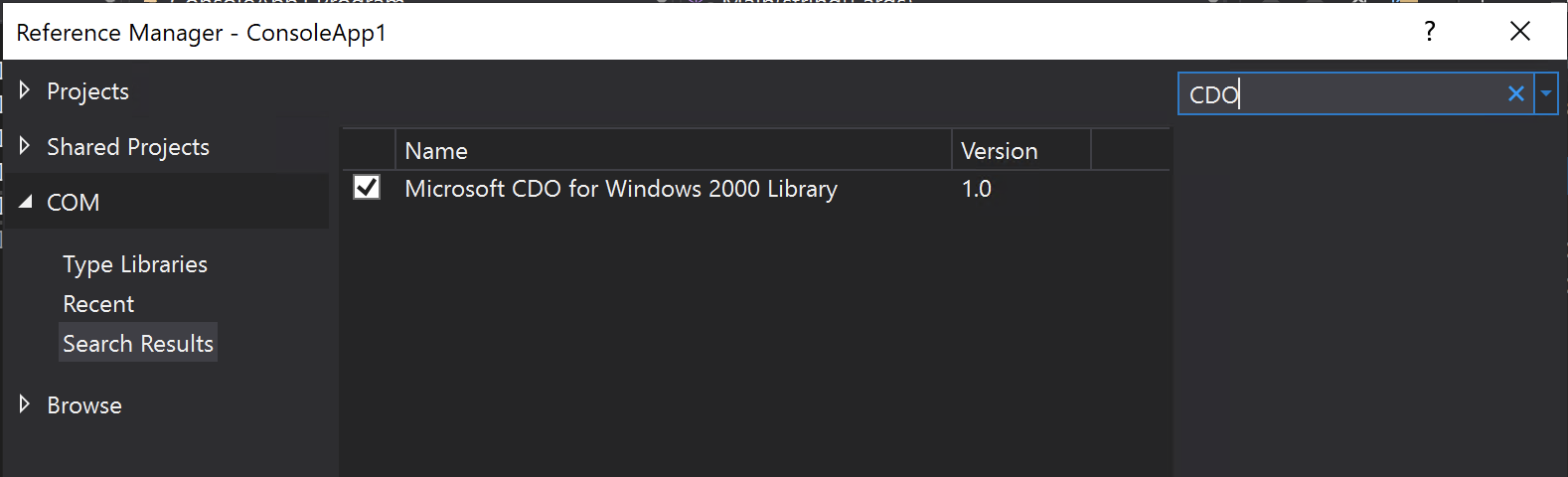This screenshot has width=1568, height=477.
Task: Click the Projects category label
Action: tap(87, 91)
